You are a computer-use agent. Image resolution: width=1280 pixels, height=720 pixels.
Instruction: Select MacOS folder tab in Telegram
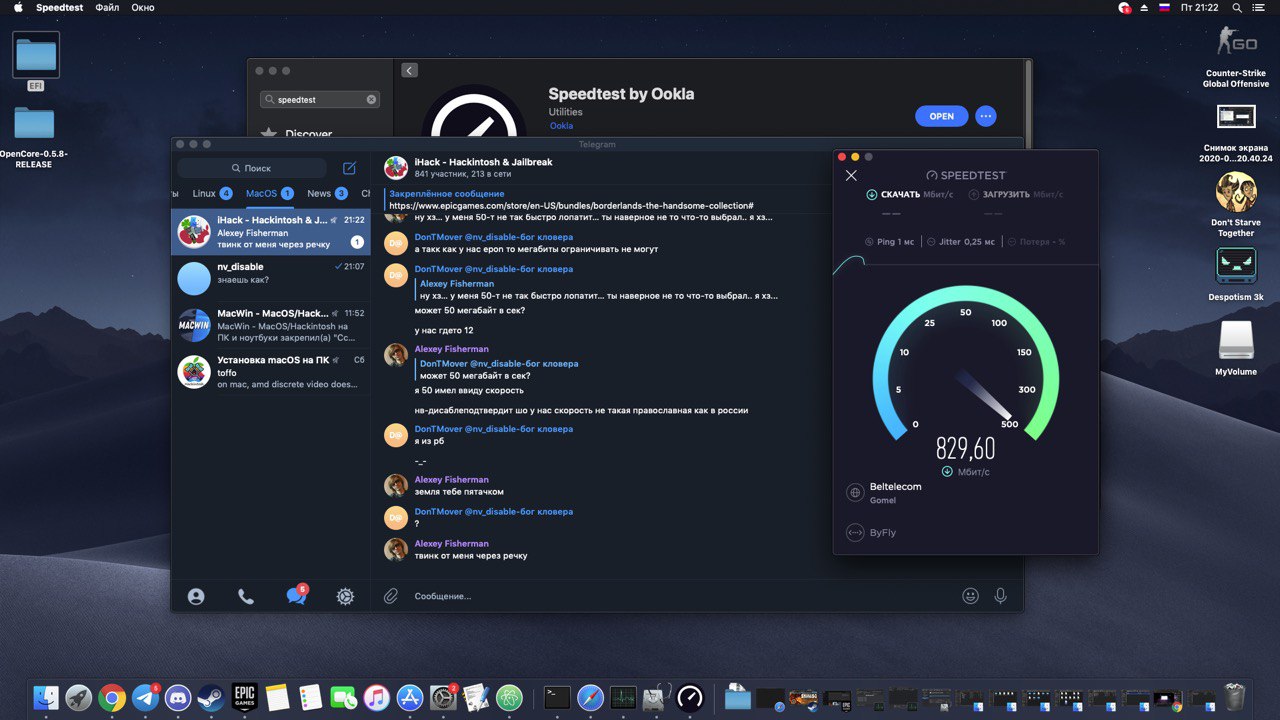pyautogui.click(x=269, y=193)
